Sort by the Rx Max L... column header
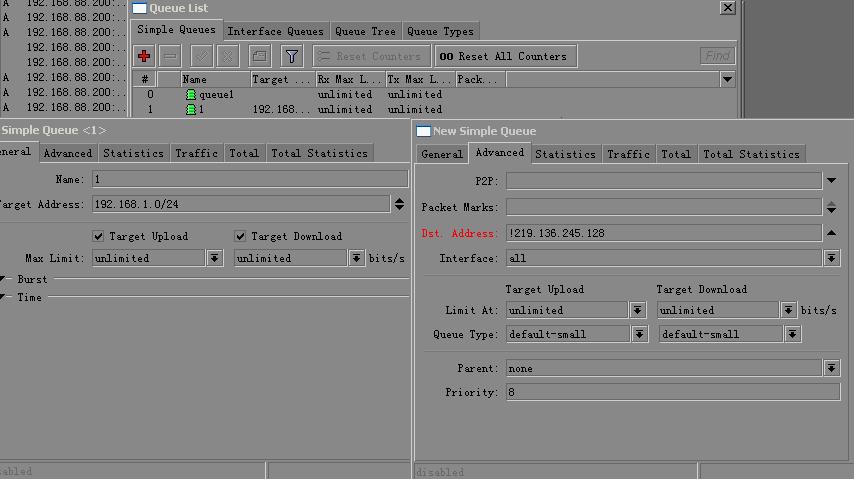The image size is (854, 479). click(x=351, y=80)
